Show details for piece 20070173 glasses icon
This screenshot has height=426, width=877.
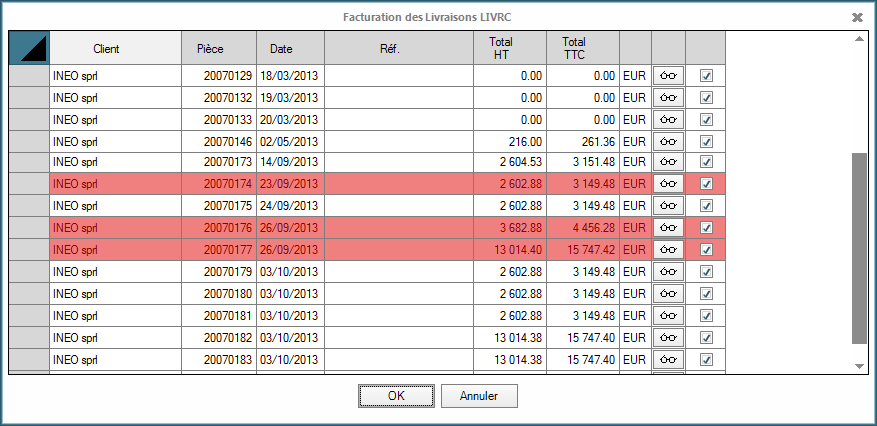(668, 162)
